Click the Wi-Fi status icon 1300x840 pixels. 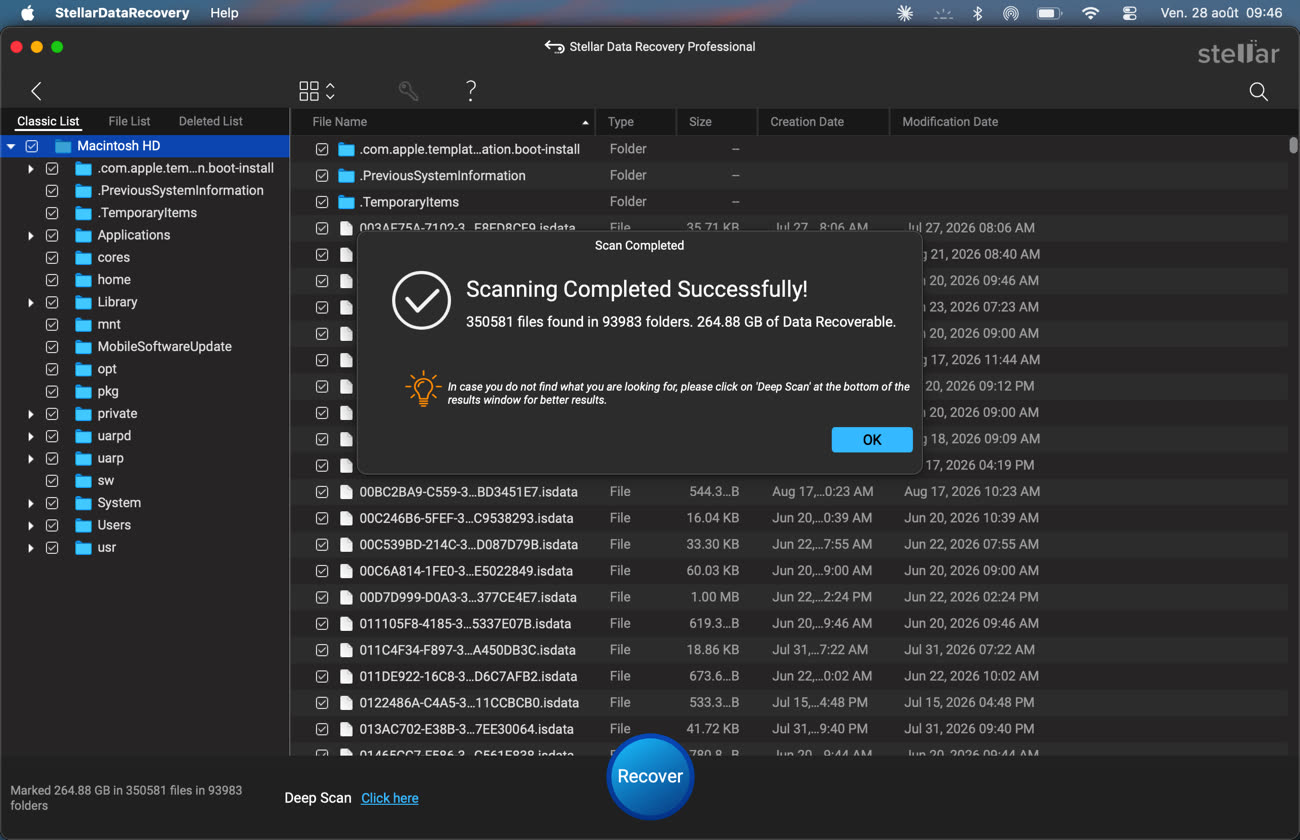point(1091,13)
